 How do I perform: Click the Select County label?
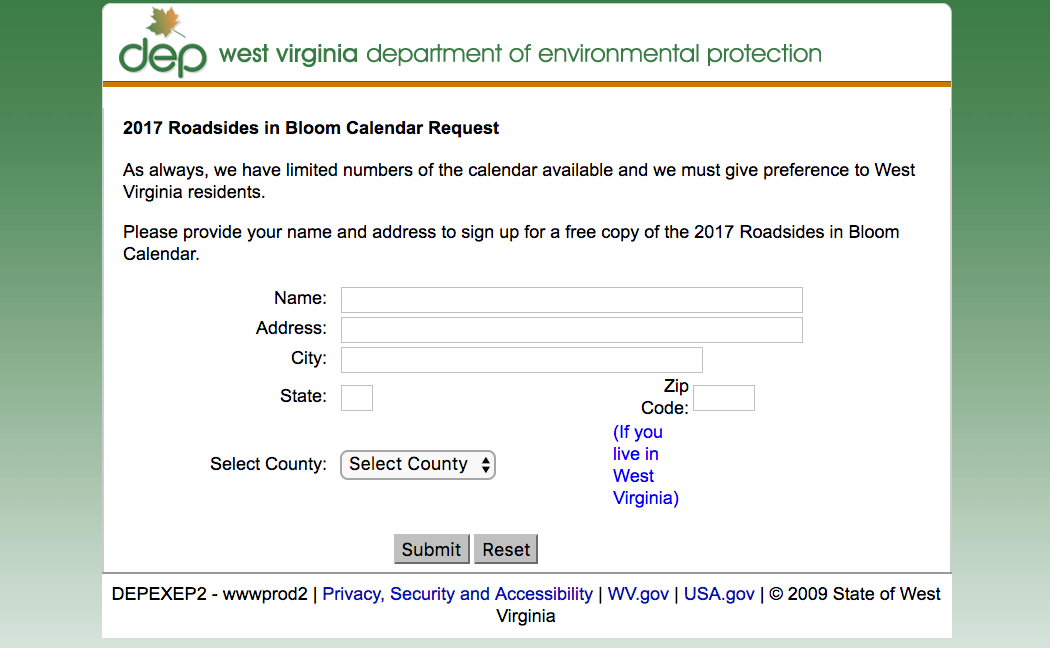[268, 464]
